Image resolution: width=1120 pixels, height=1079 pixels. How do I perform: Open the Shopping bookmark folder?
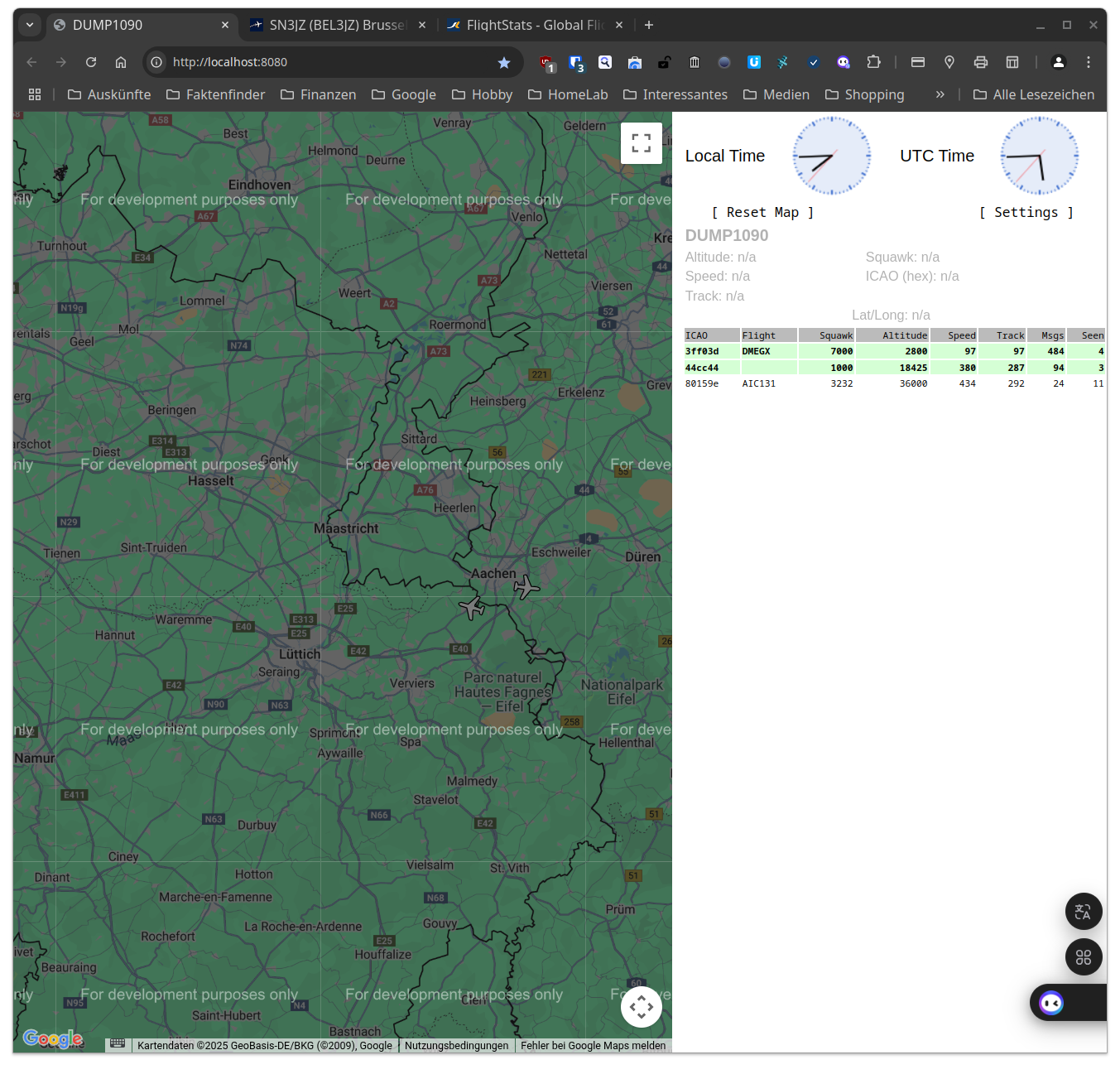tap(865, 94)
